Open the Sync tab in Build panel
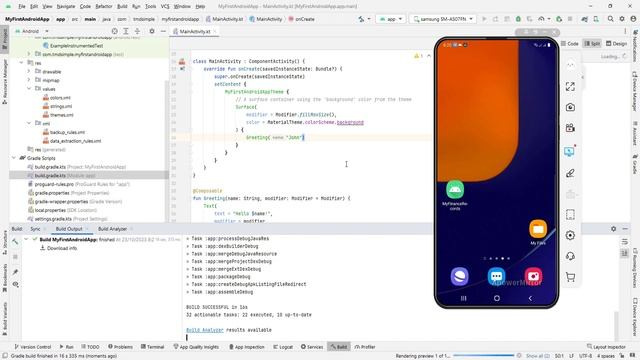The image size is (640, 360). tap(36, 229)
